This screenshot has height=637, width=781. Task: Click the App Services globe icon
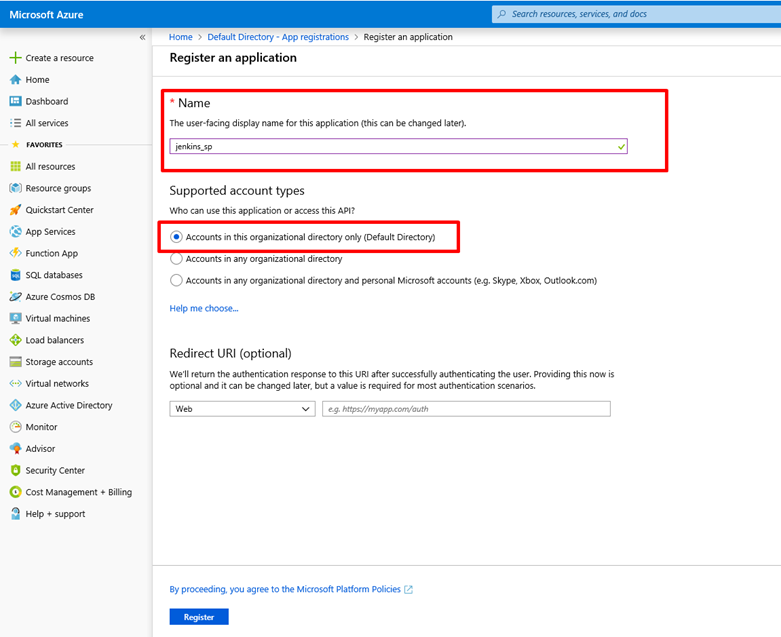click(x=15, y=232)
